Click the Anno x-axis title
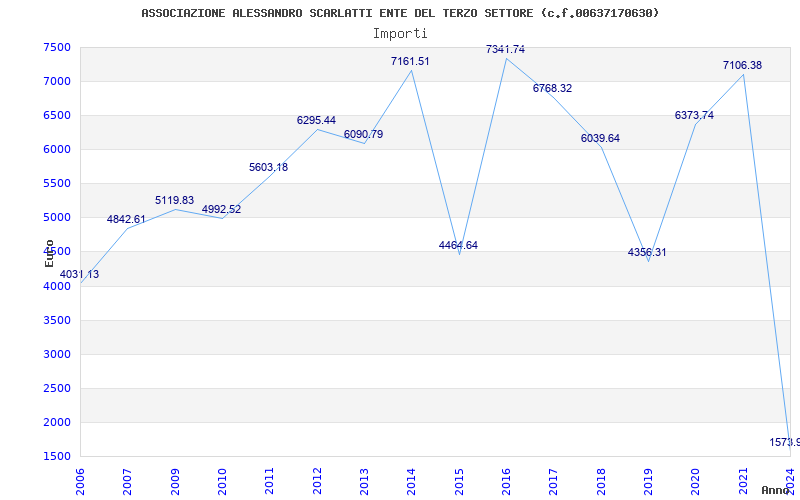 (775, 490)
